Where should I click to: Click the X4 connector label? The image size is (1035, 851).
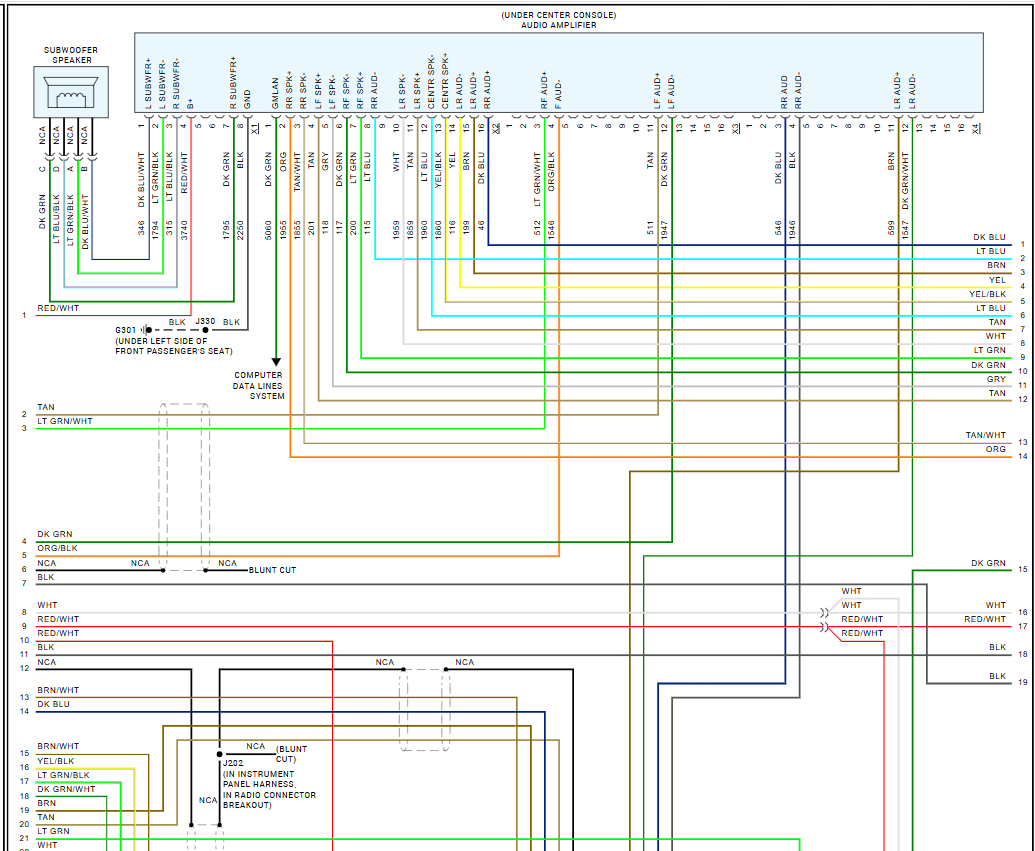pyautogui.click(x=975, y=127)
